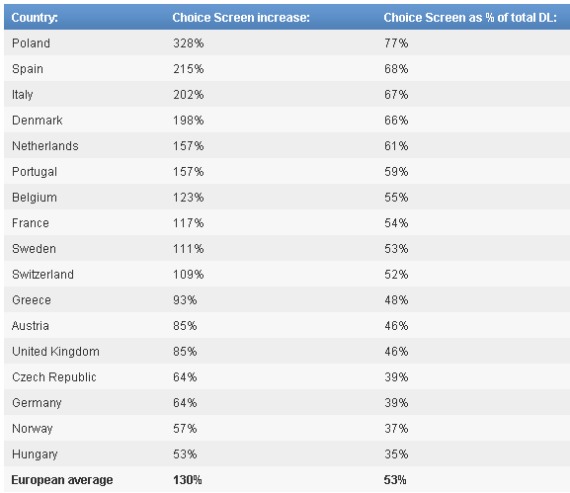570x493 pixels.
Task: Select the Spain country cell
Action: (x=28, y=69)
